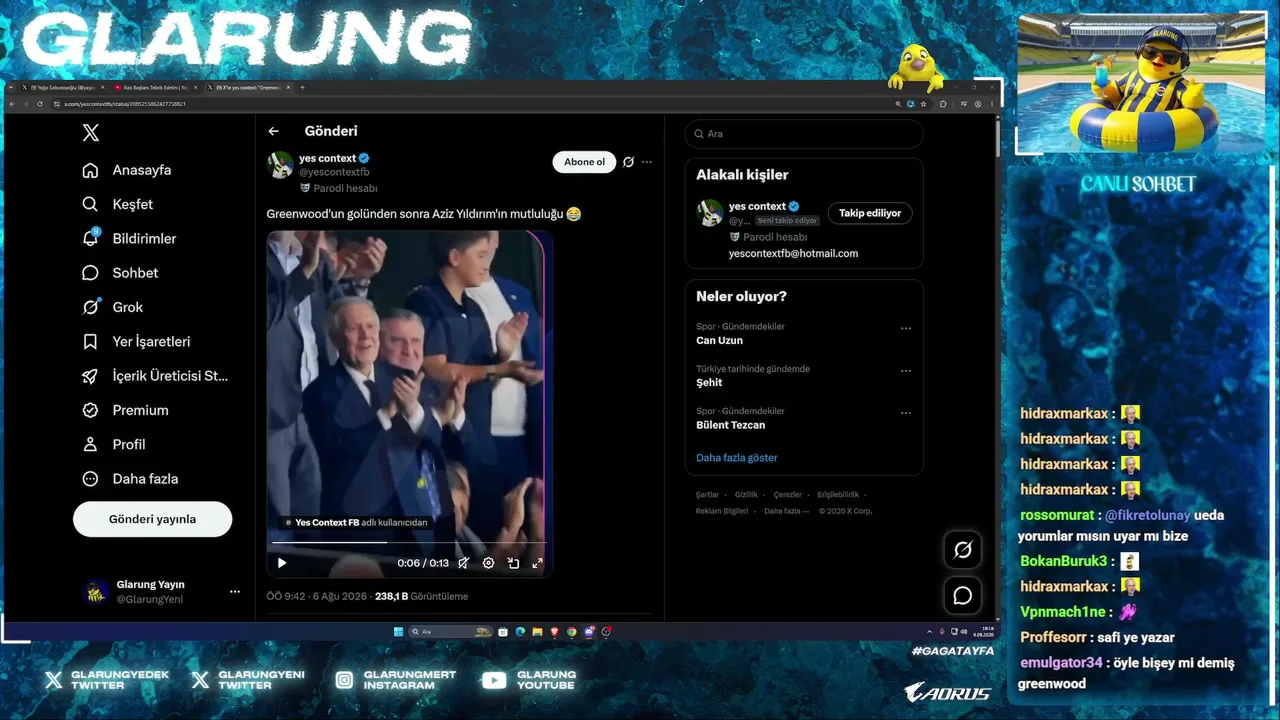
Task: Focus the Ara search box on X
Action: [804, 134]
